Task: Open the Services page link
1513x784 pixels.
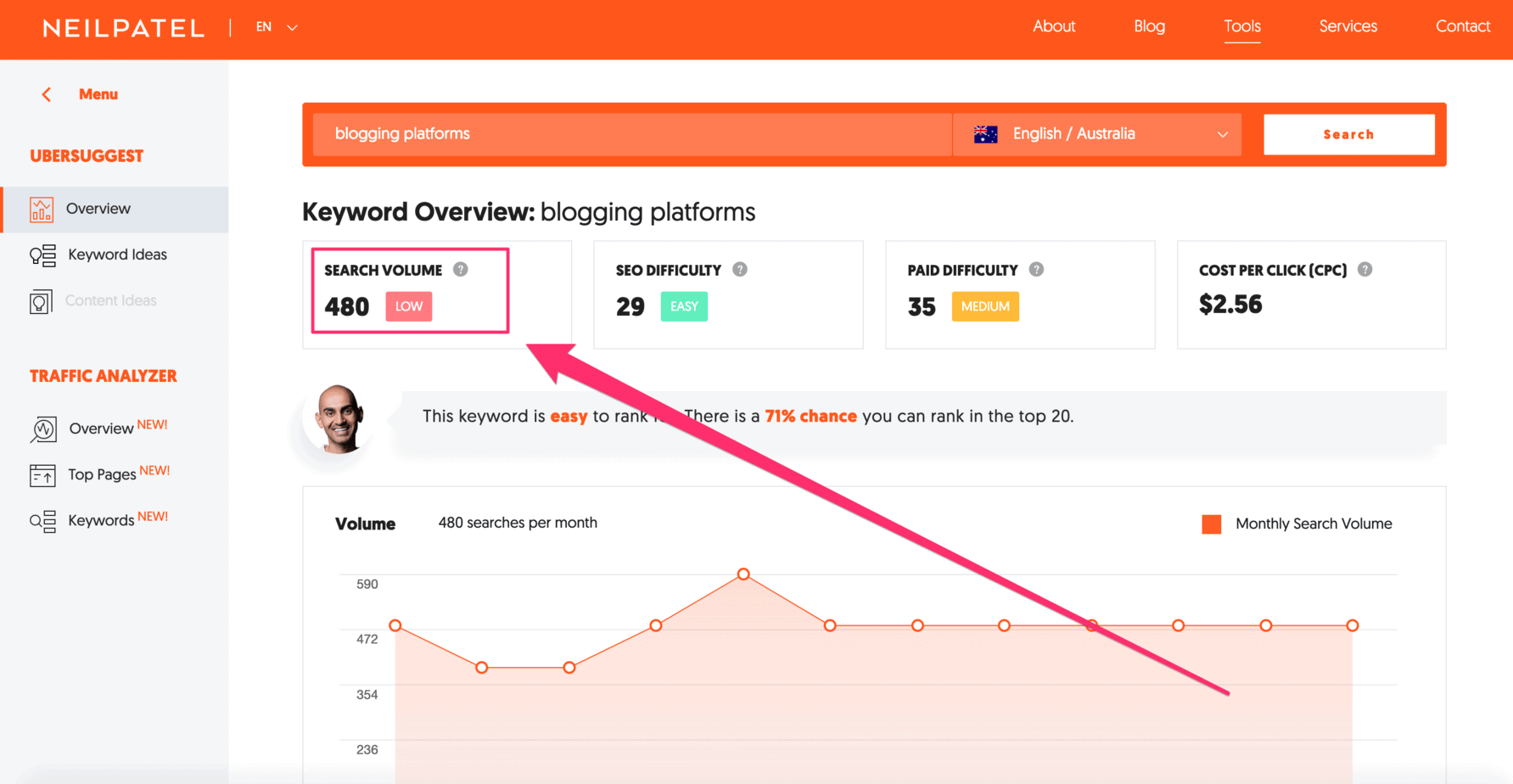Action: 1348,26
